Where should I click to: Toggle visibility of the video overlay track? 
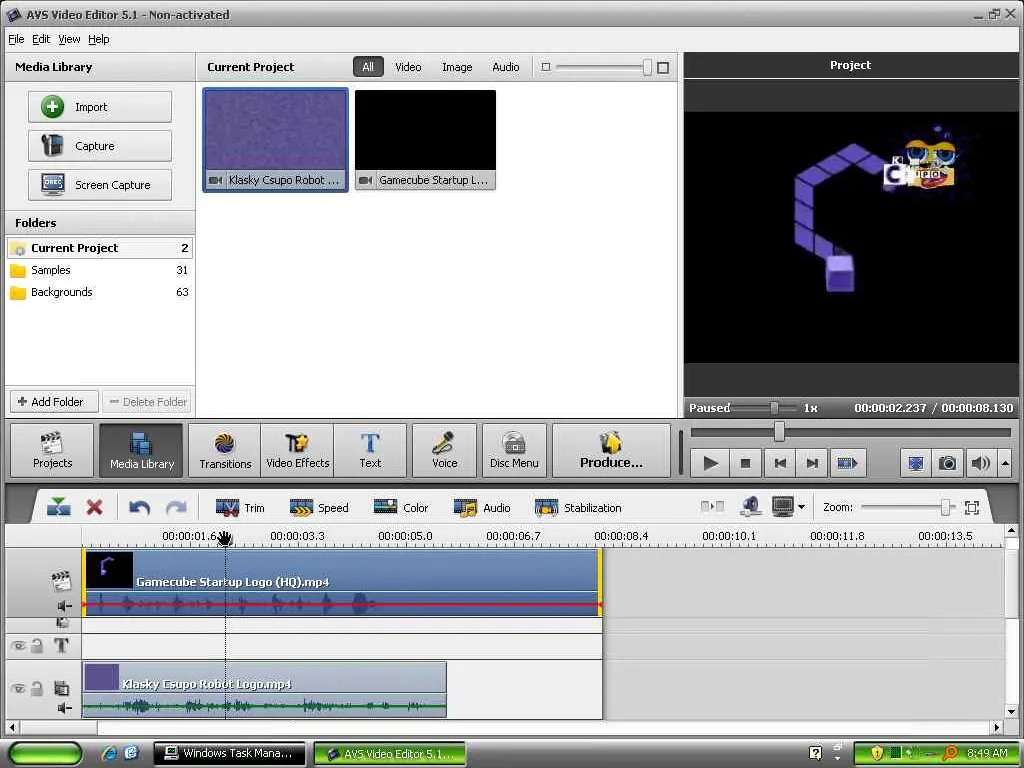click(x=18, y=688)
